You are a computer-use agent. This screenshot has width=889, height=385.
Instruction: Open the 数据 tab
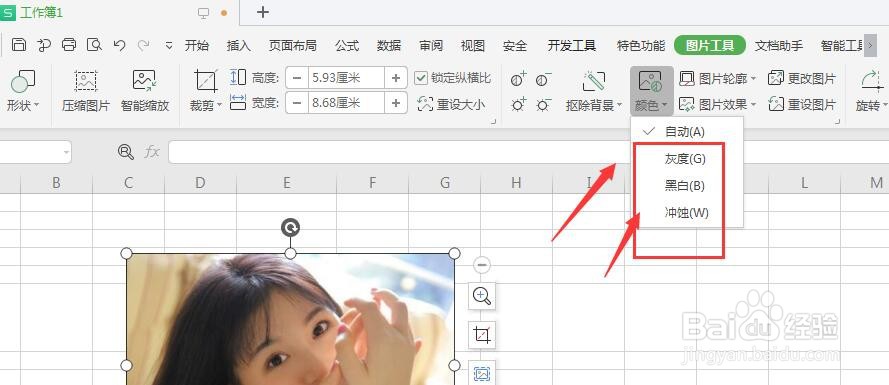pyautogui.click(x=389, y=46)
